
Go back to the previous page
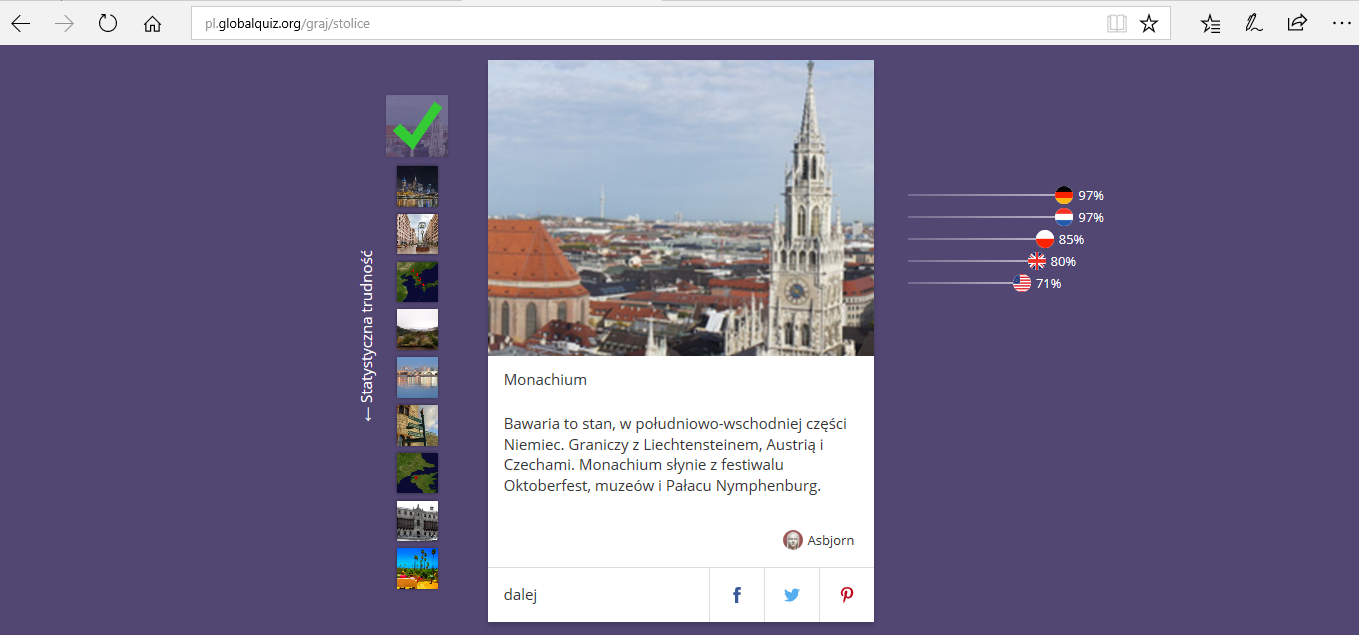[x=21, y=23]
